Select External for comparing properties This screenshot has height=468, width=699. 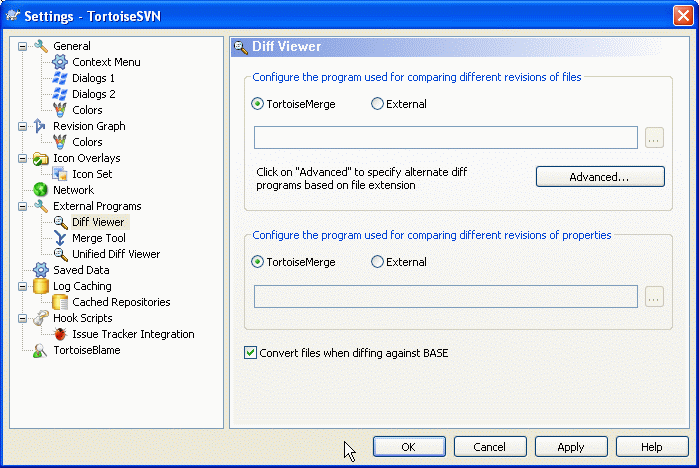[x=399, y=262]
